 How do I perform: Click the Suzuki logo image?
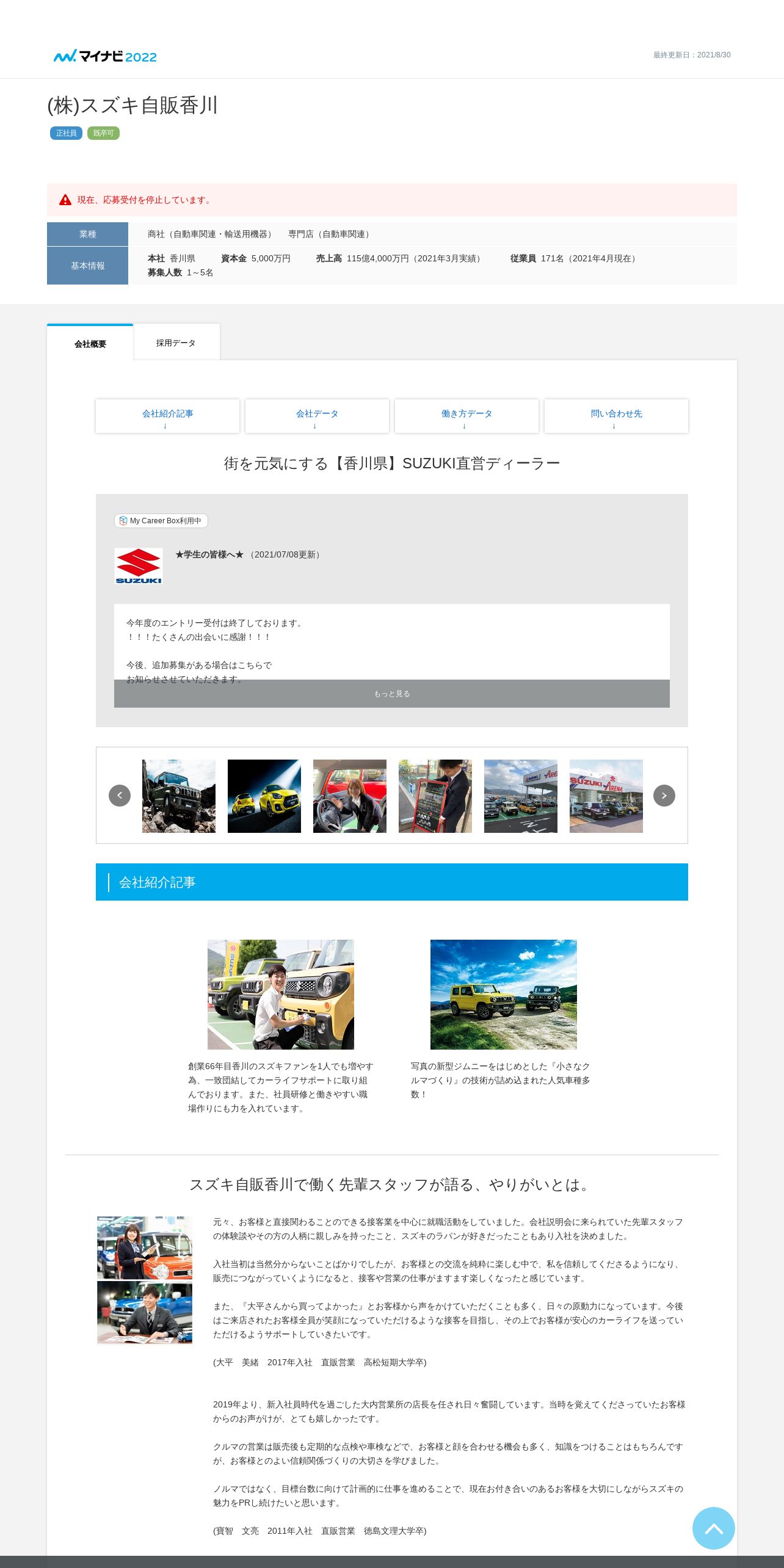point(139,566)
